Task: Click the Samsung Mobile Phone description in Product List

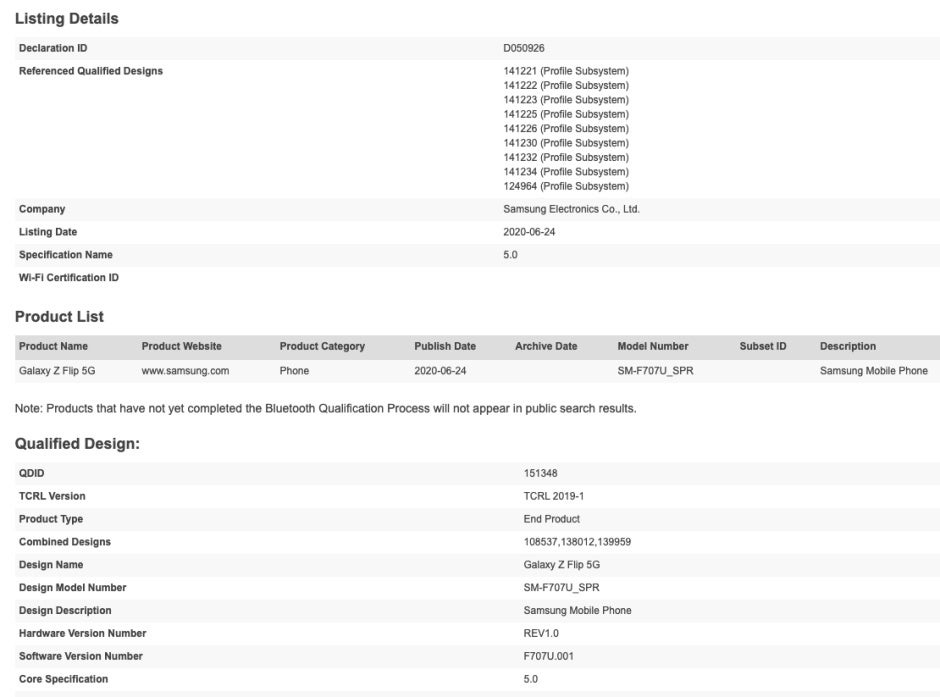Action: [x=873, y=371]
